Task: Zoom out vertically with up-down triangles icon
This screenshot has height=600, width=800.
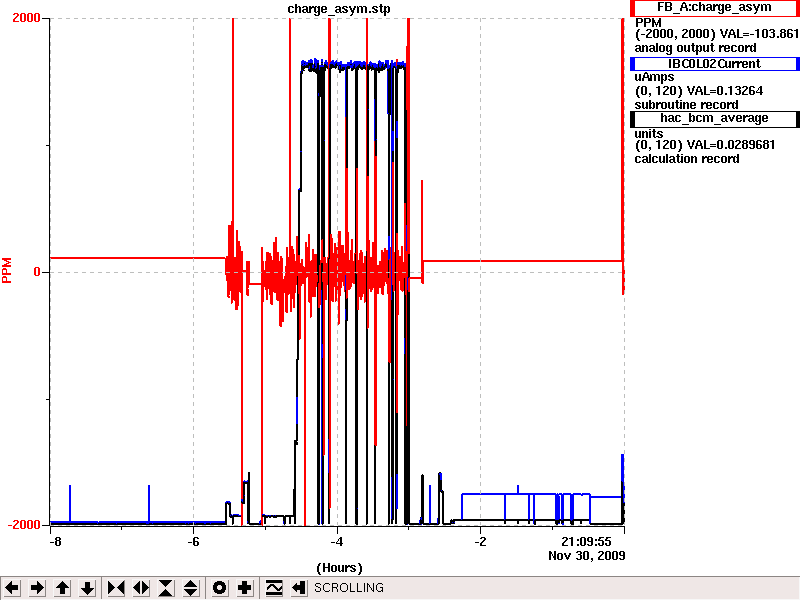Action: 191,588
